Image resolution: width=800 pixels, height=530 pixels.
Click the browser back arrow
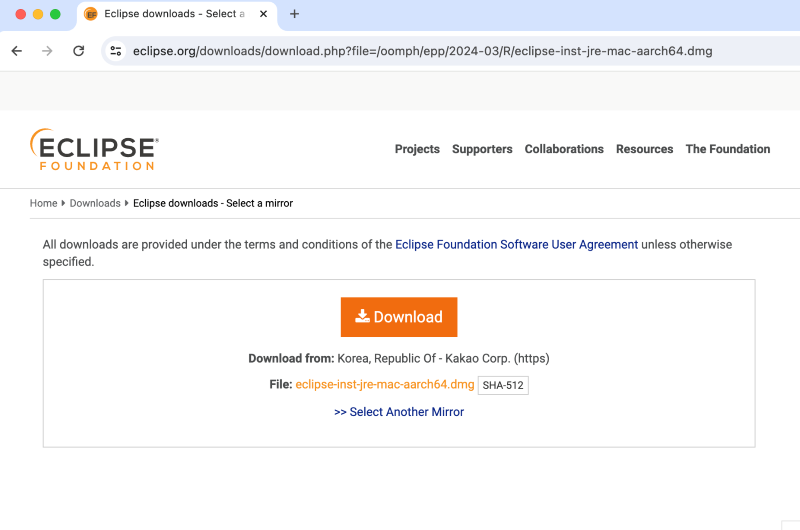point(17,51)
